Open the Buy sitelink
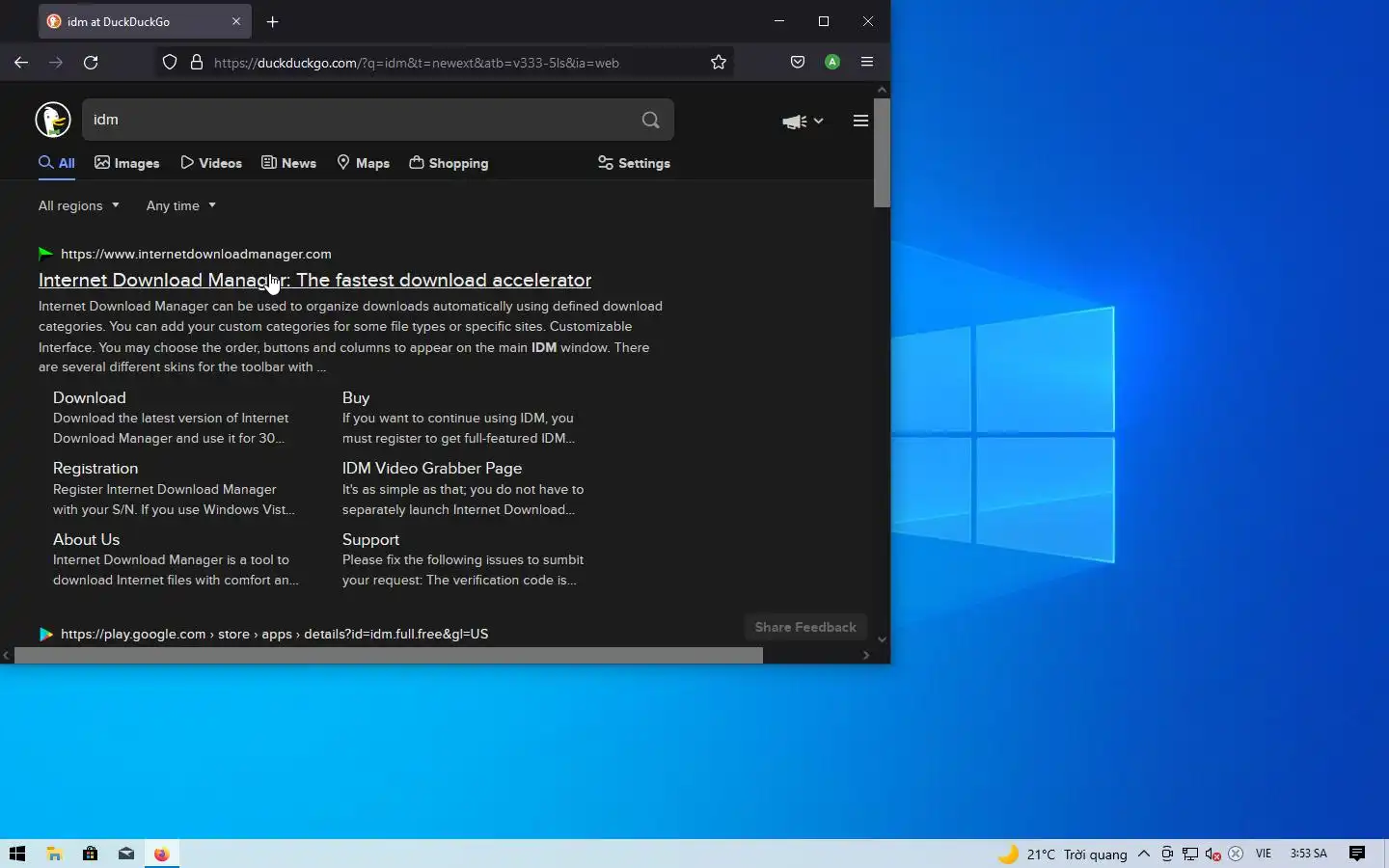Screen dimensions: 1389x868 356,397
